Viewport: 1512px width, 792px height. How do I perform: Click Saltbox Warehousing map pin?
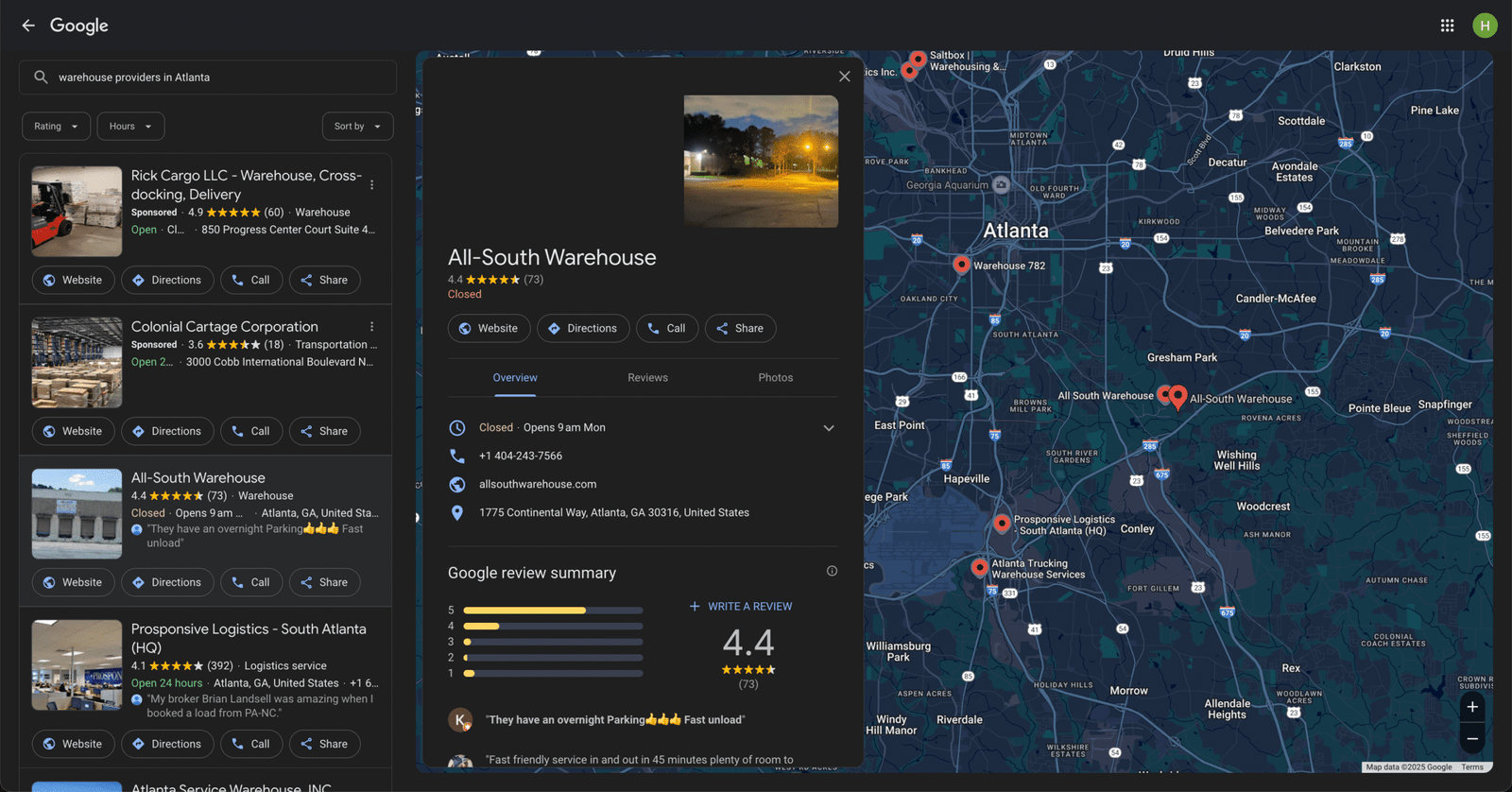[x=918, y=60]
